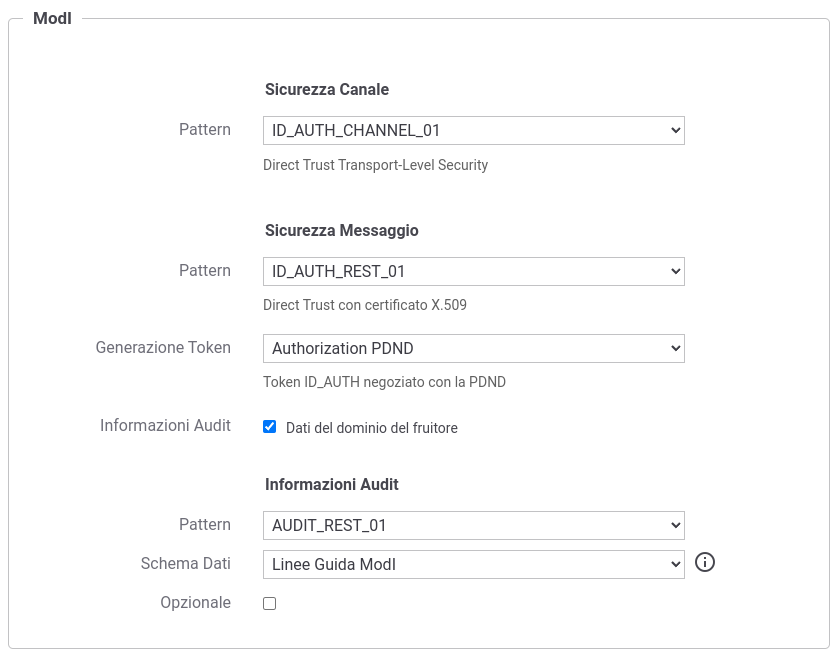Screen dimensions: 838x660
Task: Click the Opzionale label
Action: pos(196,602)
